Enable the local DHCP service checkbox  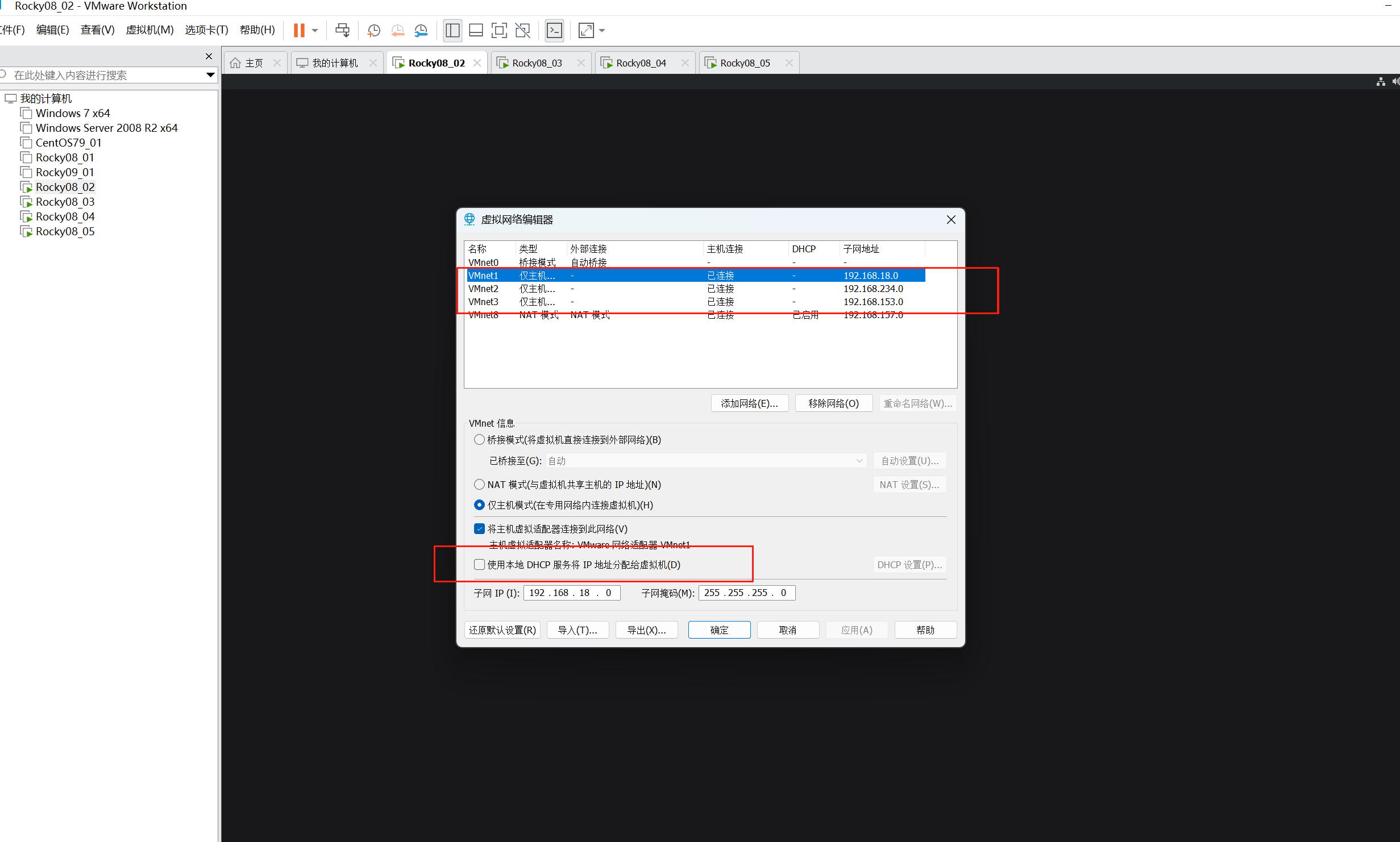pyautogui.click(x=479, y=565)
